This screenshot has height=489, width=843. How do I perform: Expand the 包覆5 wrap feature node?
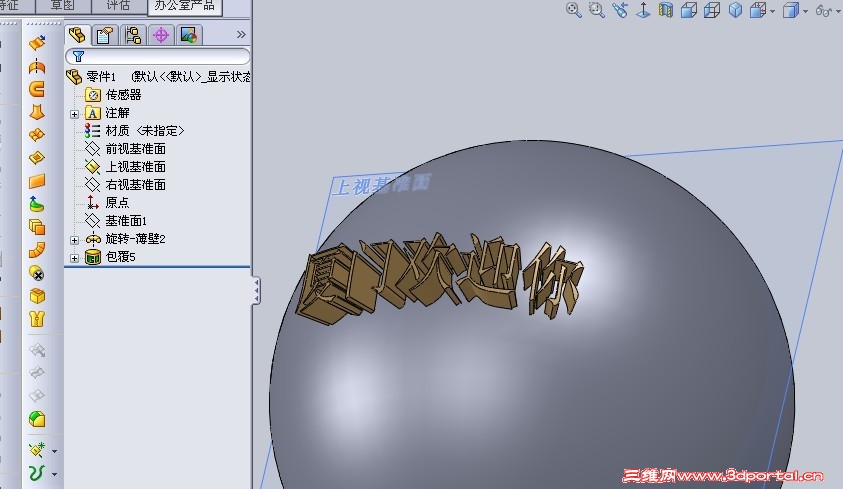click(x=75, y=258)
